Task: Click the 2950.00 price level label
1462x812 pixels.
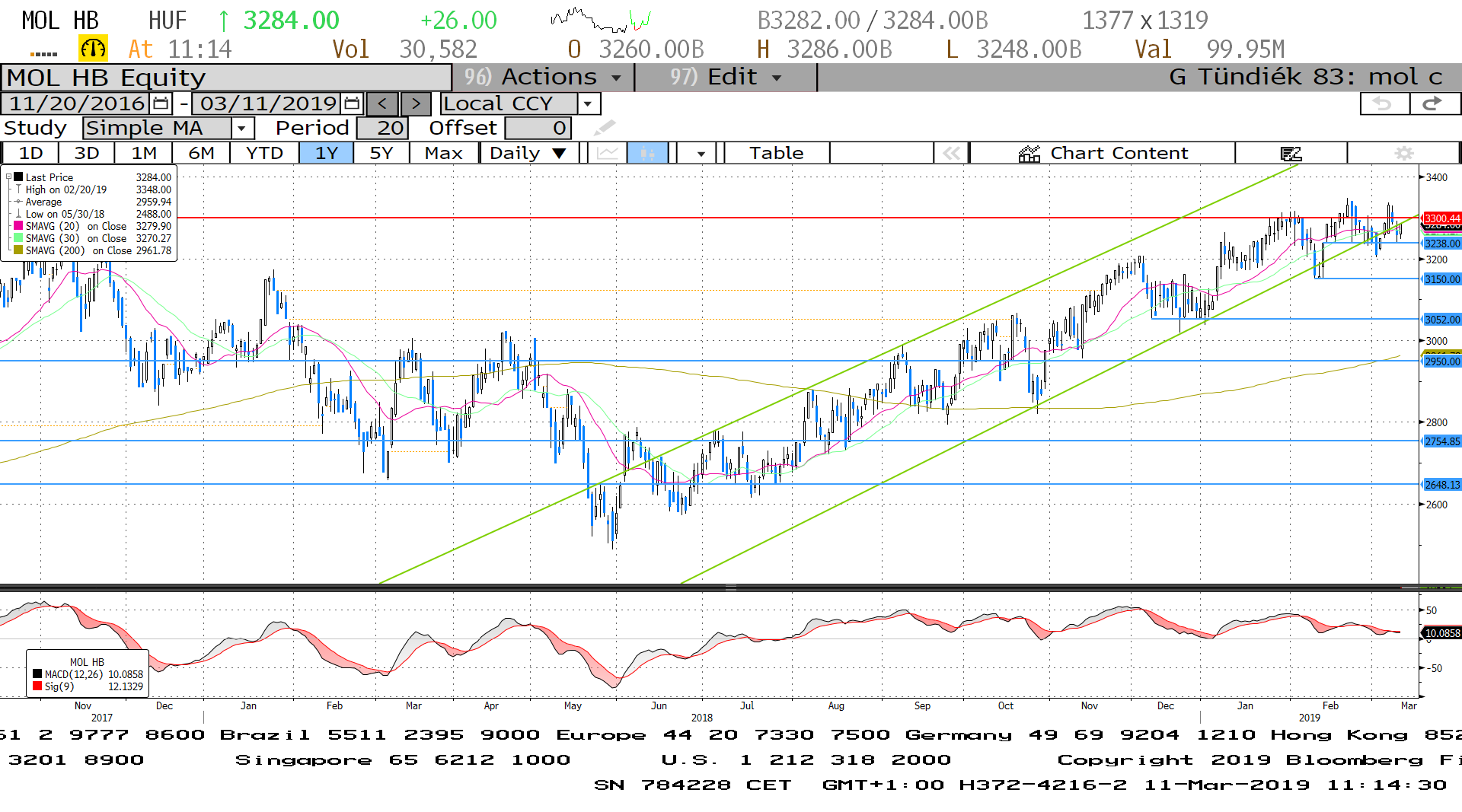Action: (x=1442, y=361)
